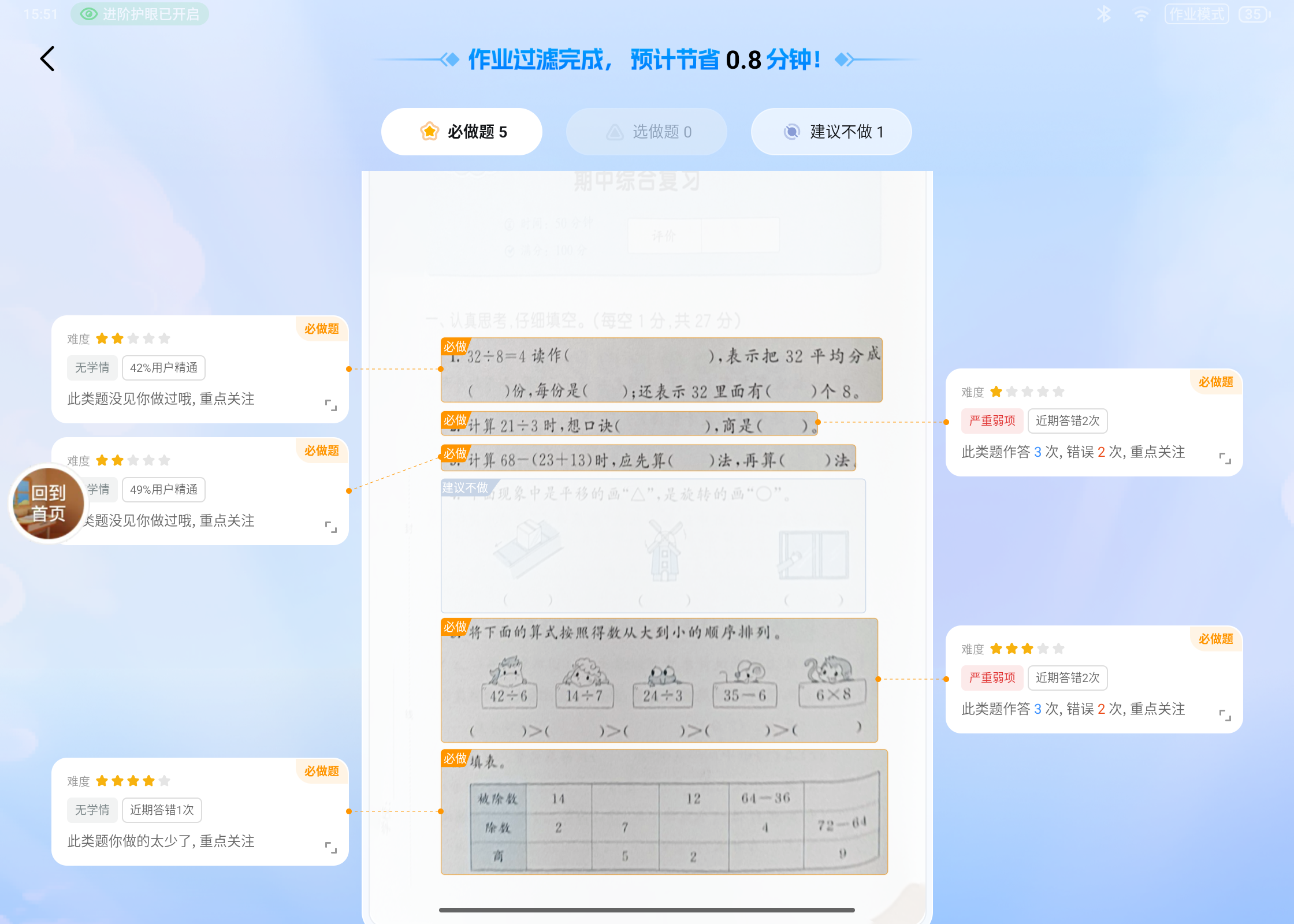Expand the three-star 严重弱项 card
This screenshot has width=1294, height=924.
(1225, 715)
